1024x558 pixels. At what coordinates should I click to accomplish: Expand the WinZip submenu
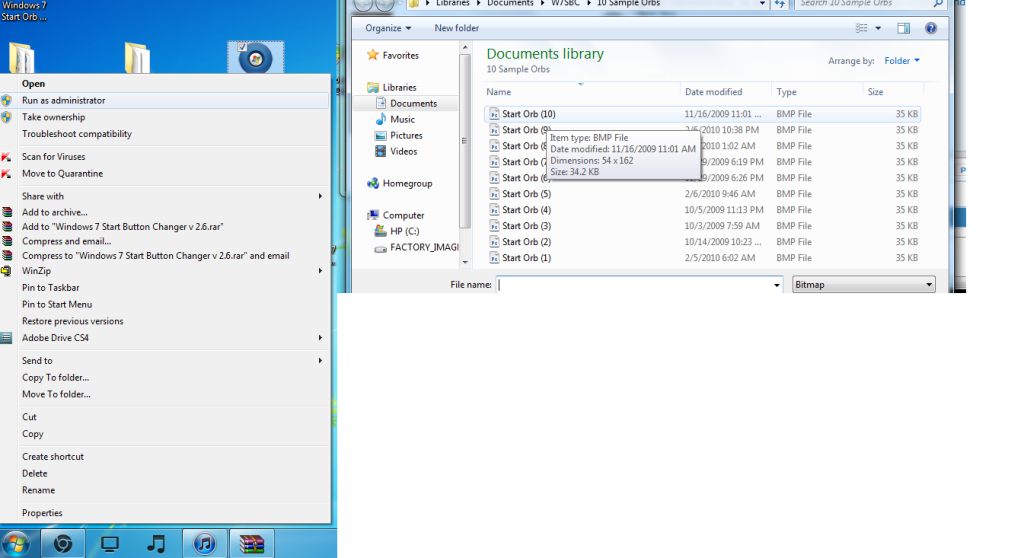[320, 271]
